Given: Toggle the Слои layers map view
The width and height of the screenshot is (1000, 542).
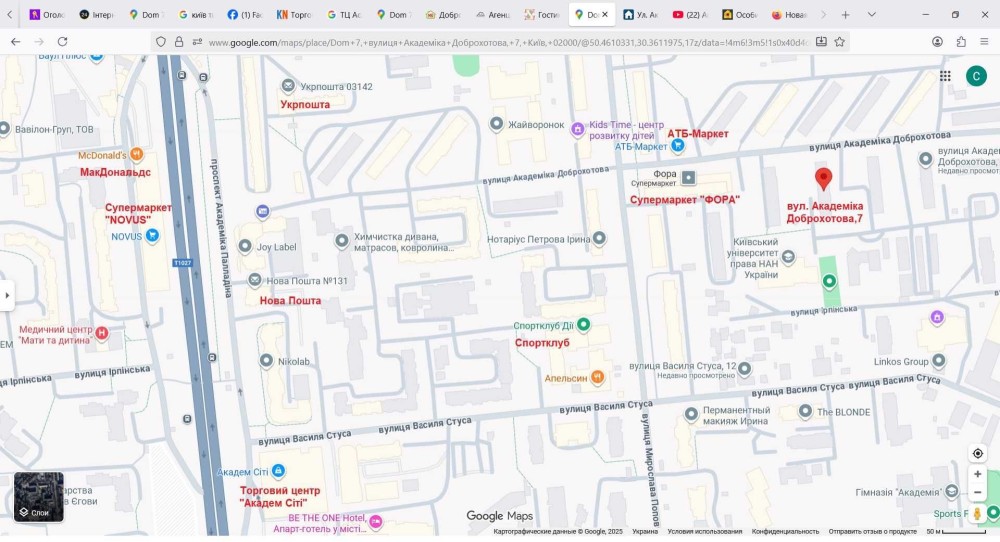Looking at the screenshot, I should (x=39, y=497).
